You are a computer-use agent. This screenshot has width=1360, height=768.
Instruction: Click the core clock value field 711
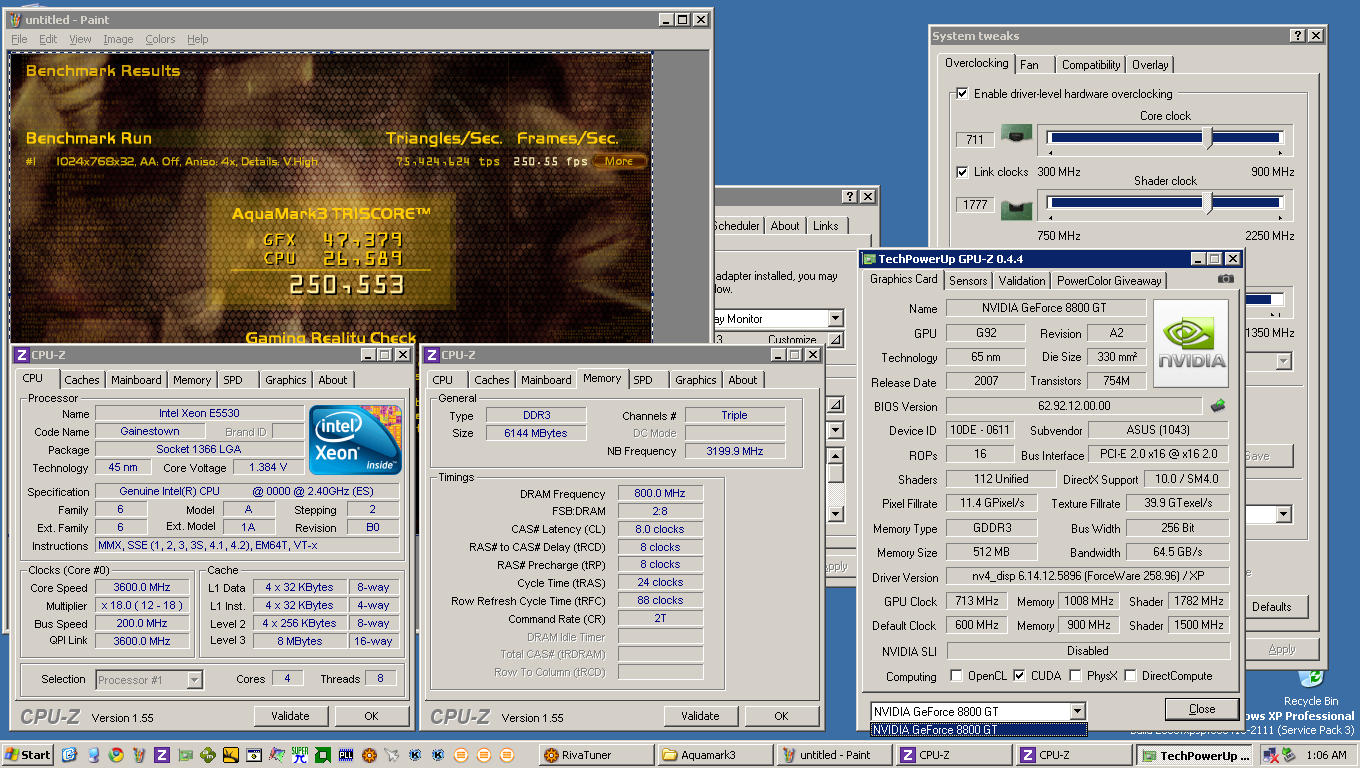[975, 139]
